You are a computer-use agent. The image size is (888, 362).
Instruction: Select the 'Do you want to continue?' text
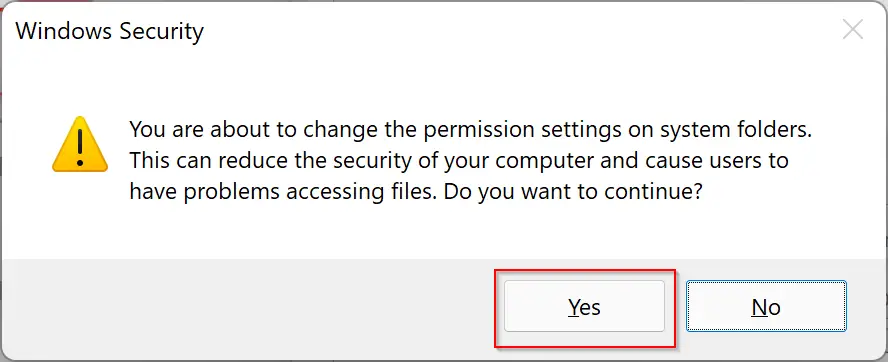click(x=573, y=192)
